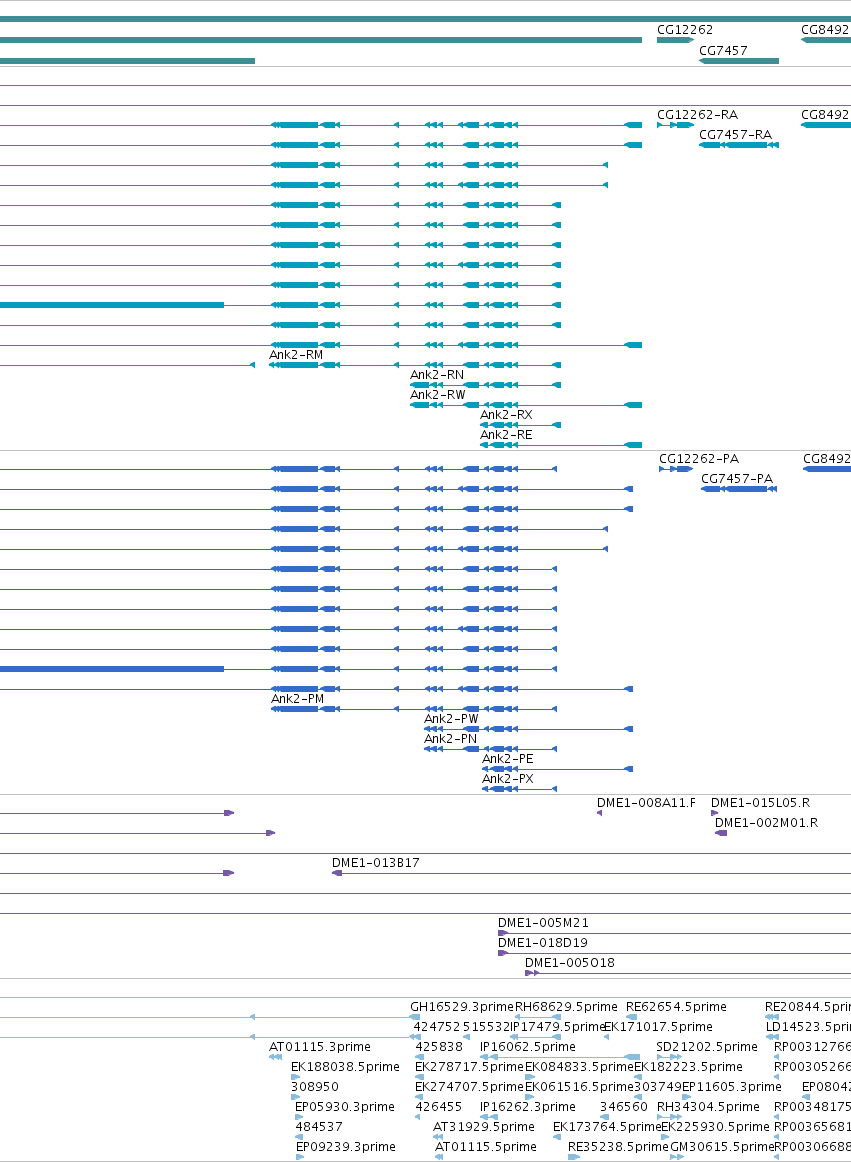Click BAC end DME1-015L05.R
Viewport: 851px width, 1162px height.
[x=761, y=803]
